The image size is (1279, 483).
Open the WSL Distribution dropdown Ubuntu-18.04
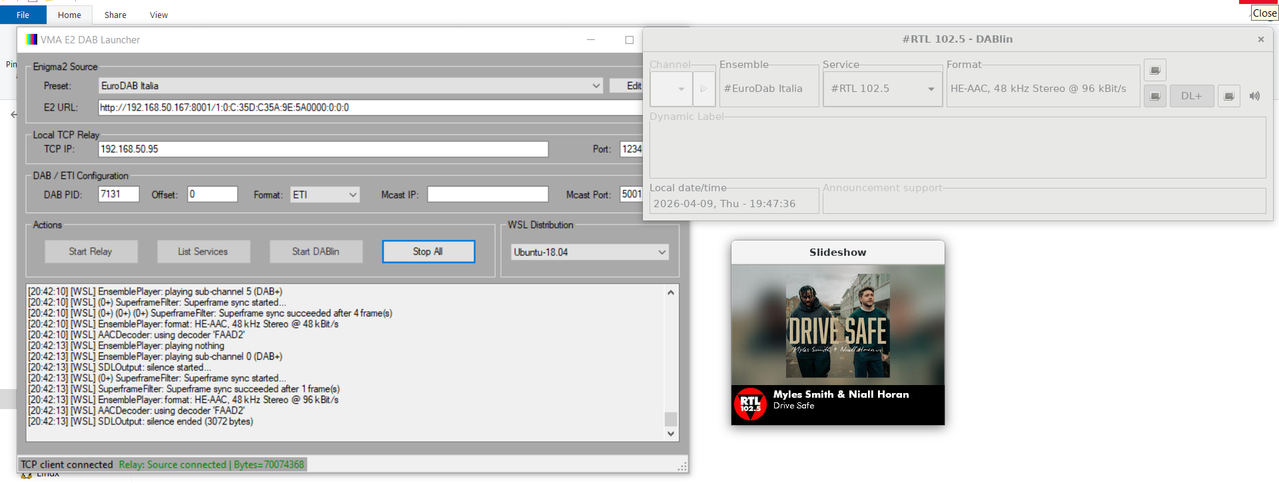(x=588, y=252)
